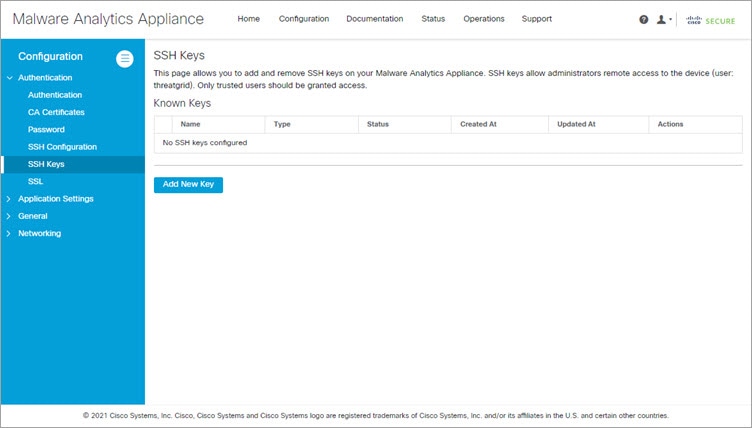This screenshot has width=752, height=428.
Task: Click the help question mark icon
Action: pyautogui.click(x=644, y=19)
